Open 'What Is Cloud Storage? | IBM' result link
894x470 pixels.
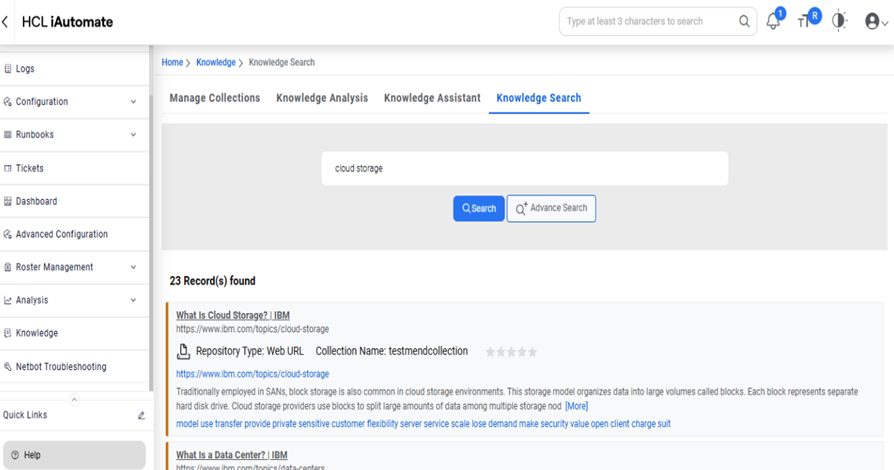233,315
